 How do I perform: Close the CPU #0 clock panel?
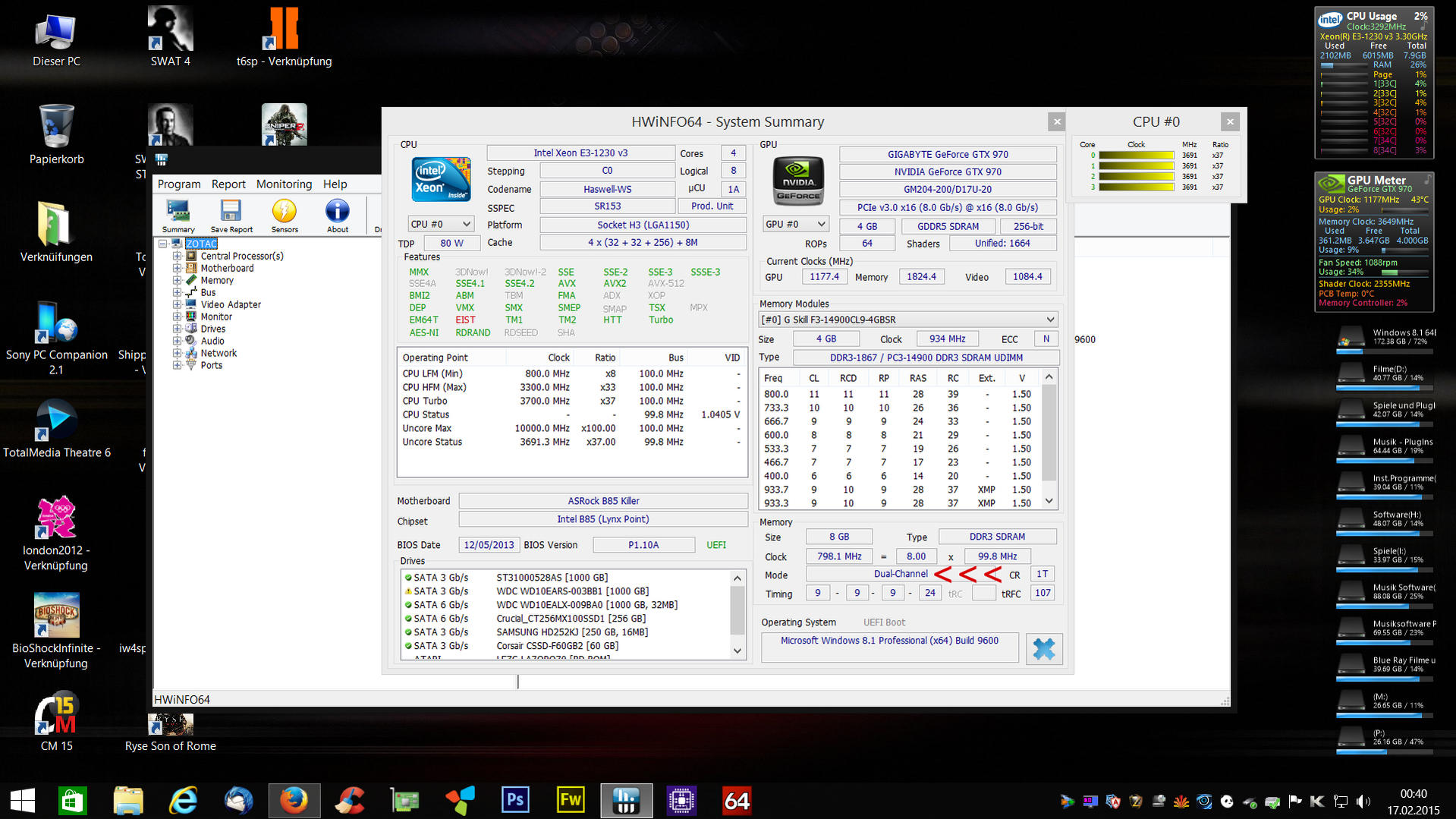[x=1230, y=121]
